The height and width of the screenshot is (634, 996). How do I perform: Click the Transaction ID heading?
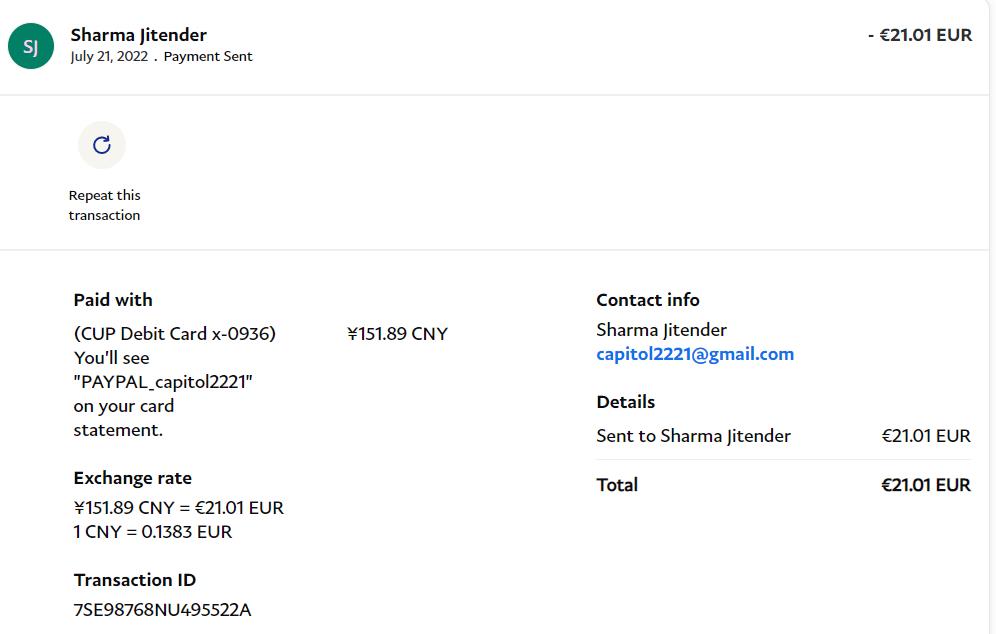(x=135, y=580)
